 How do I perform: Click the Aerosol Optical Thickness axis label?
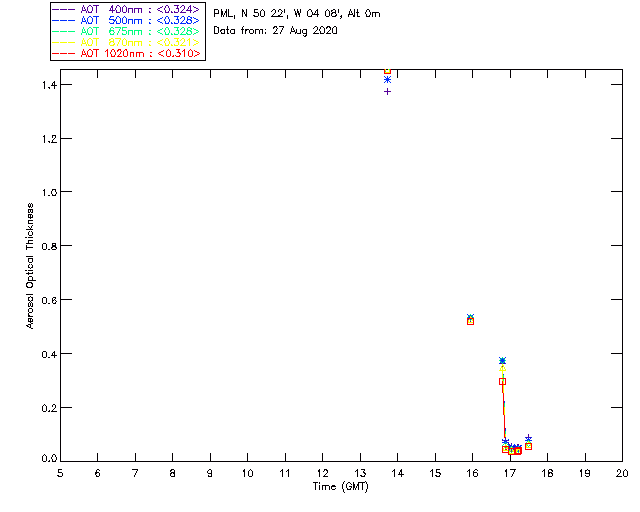click(x=30, y=266)
